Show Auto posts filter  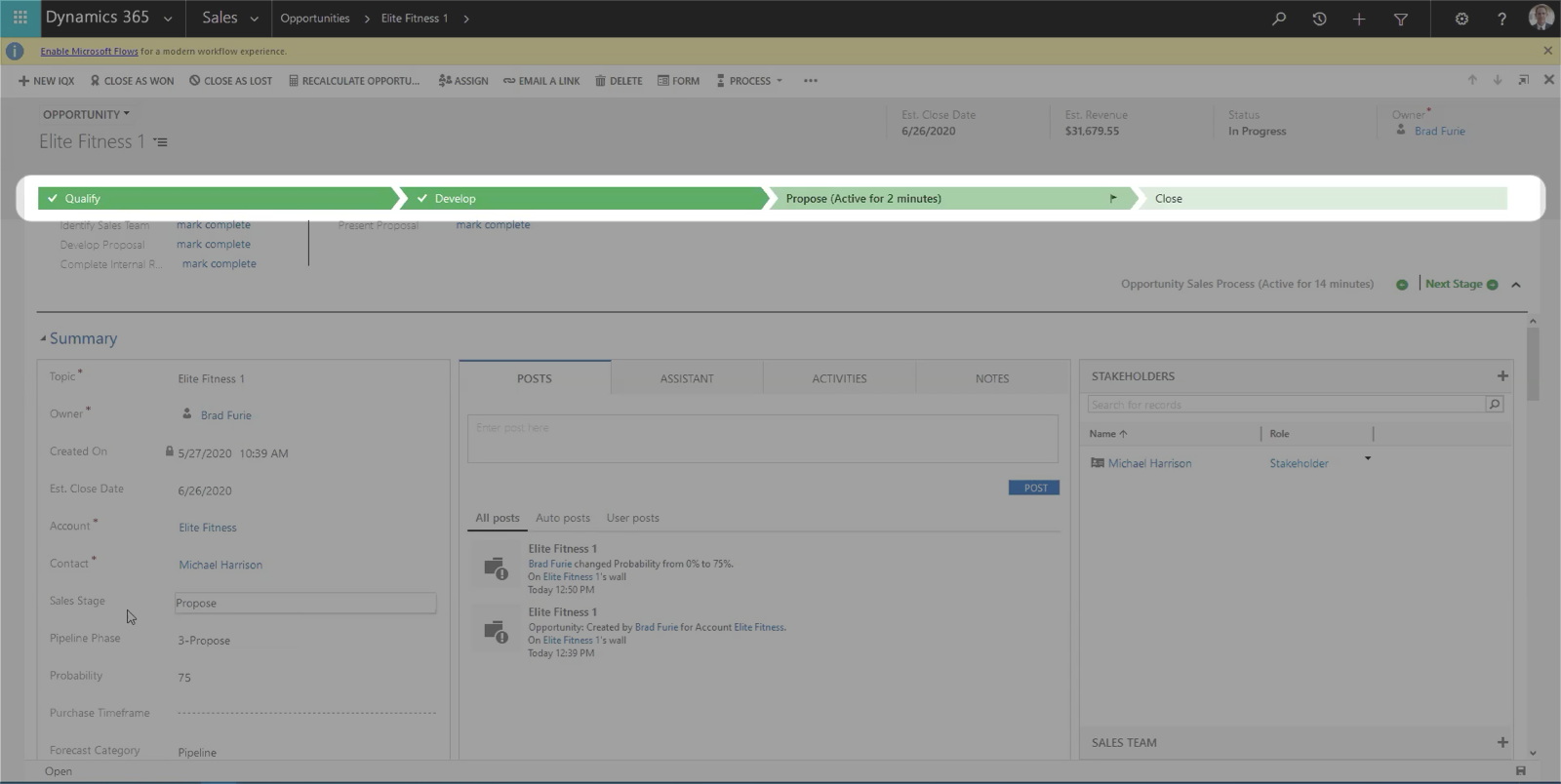[563, 518]
